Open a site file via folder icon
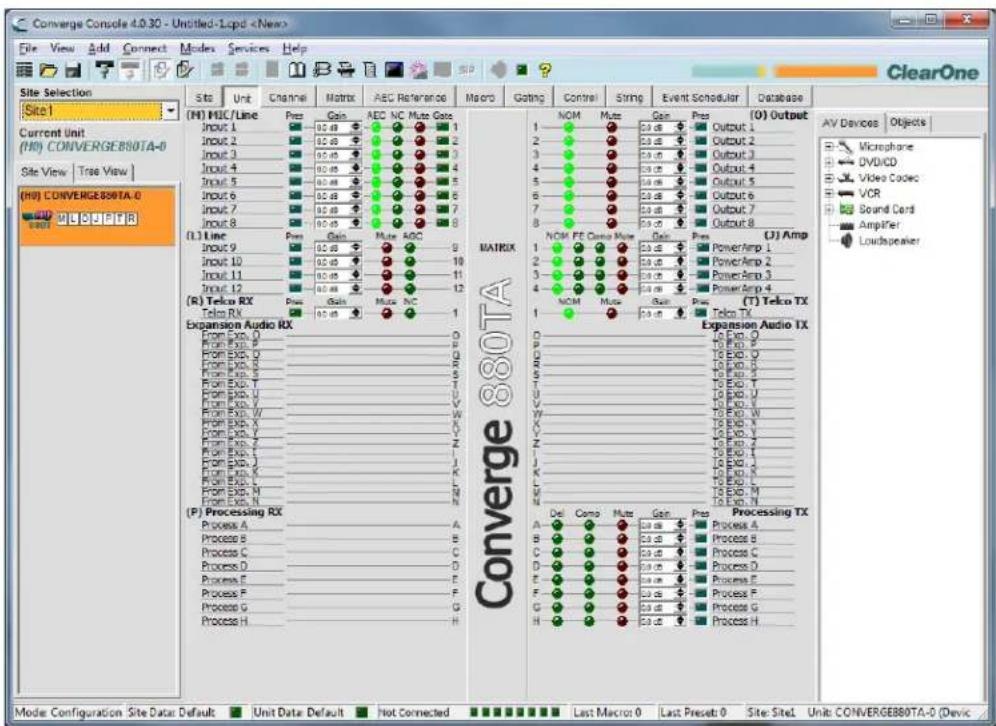 click(x=48, y=70)
